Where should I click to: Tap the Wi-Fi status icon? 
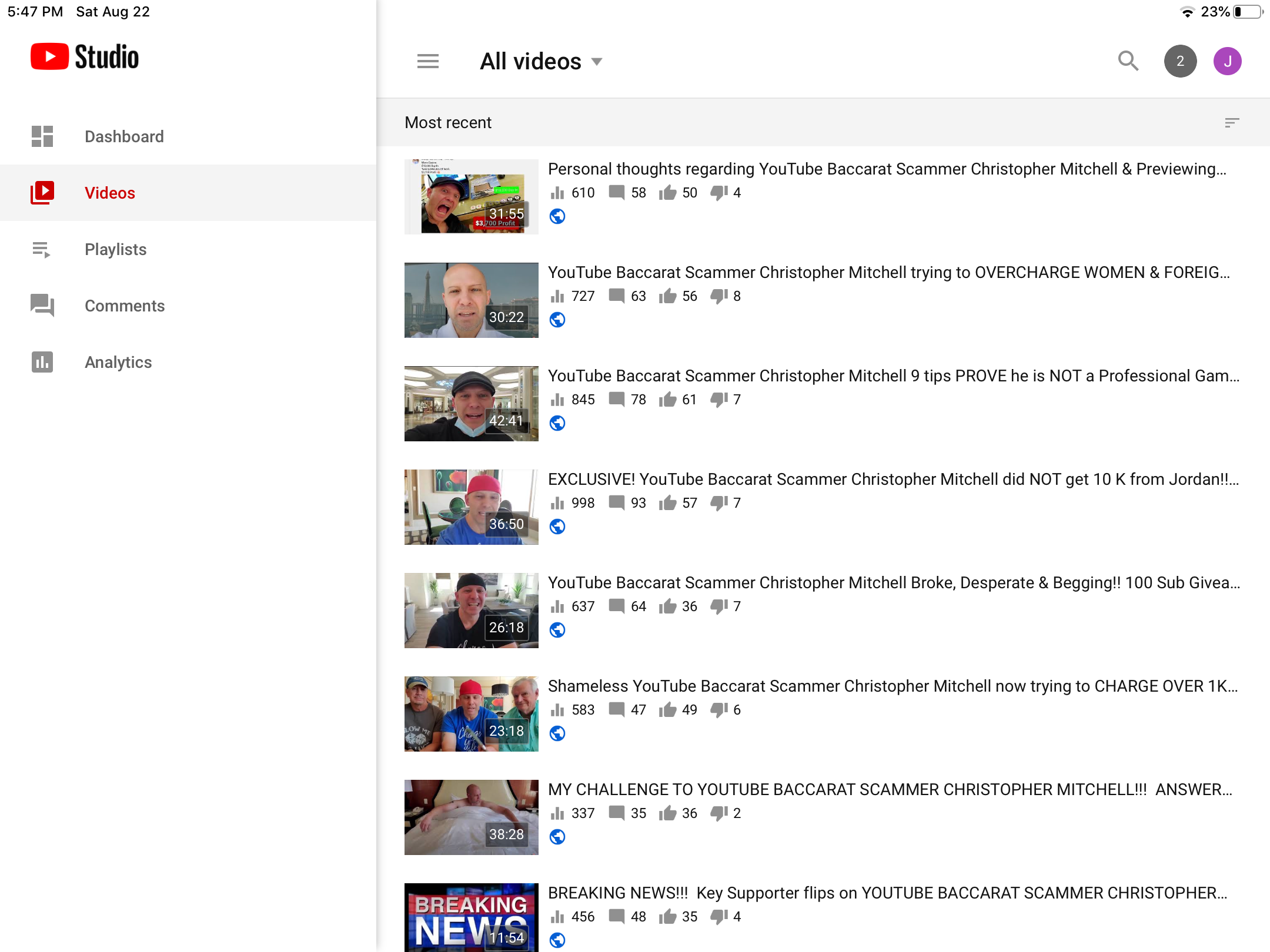pos(1187,12)
